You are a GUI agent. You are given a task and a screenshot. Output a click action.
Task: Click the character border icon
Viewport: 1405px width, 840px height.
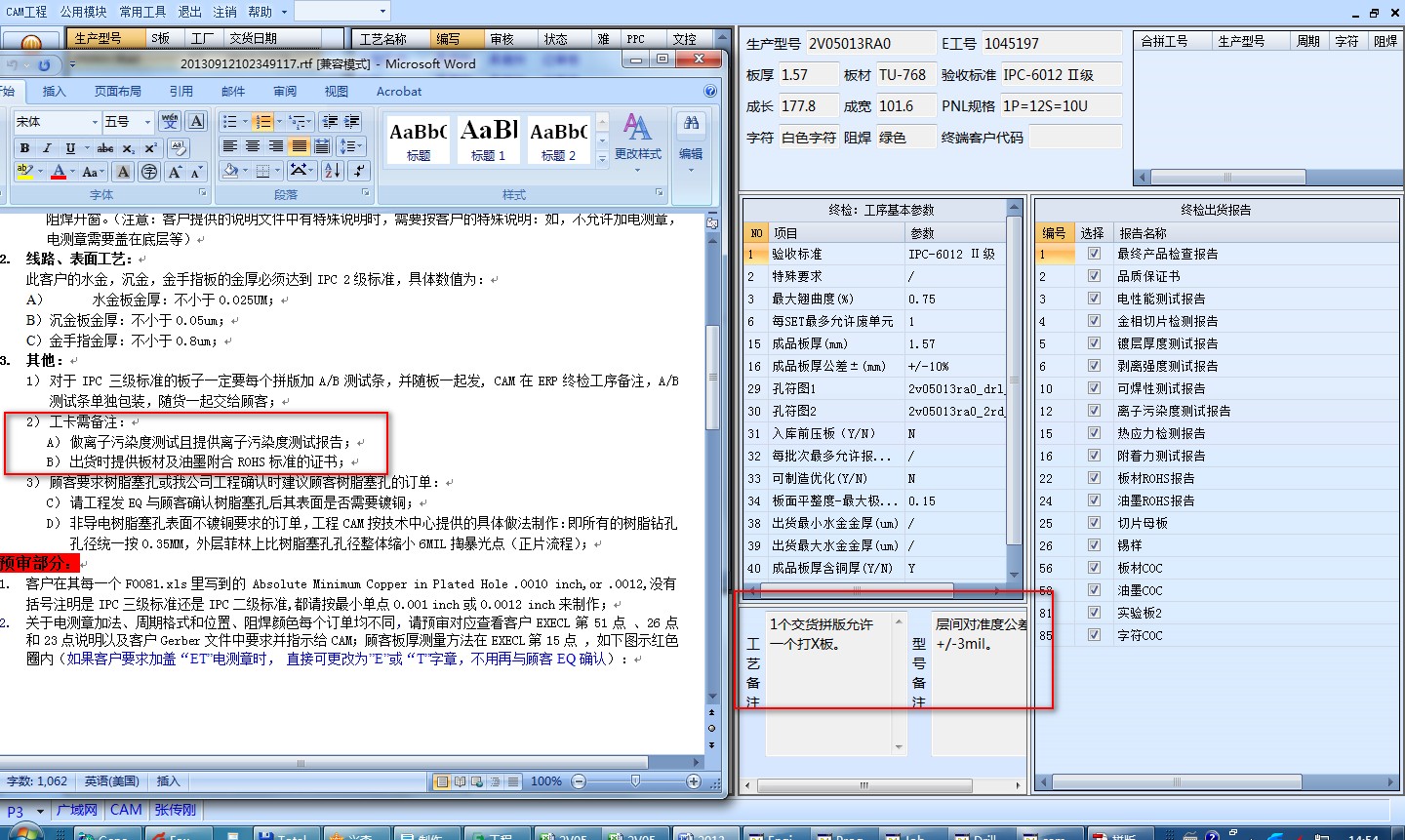[x=196, y=121]
